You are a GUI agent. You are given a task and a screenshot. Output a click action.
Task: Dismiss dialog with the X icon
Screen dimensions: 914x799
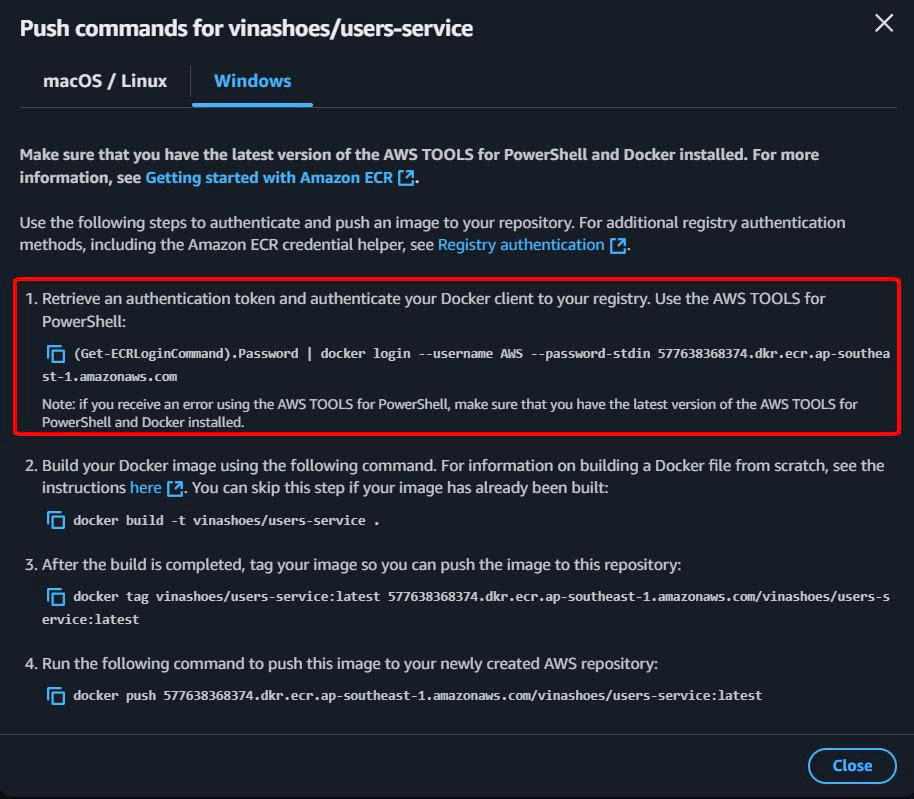point(884,24)
